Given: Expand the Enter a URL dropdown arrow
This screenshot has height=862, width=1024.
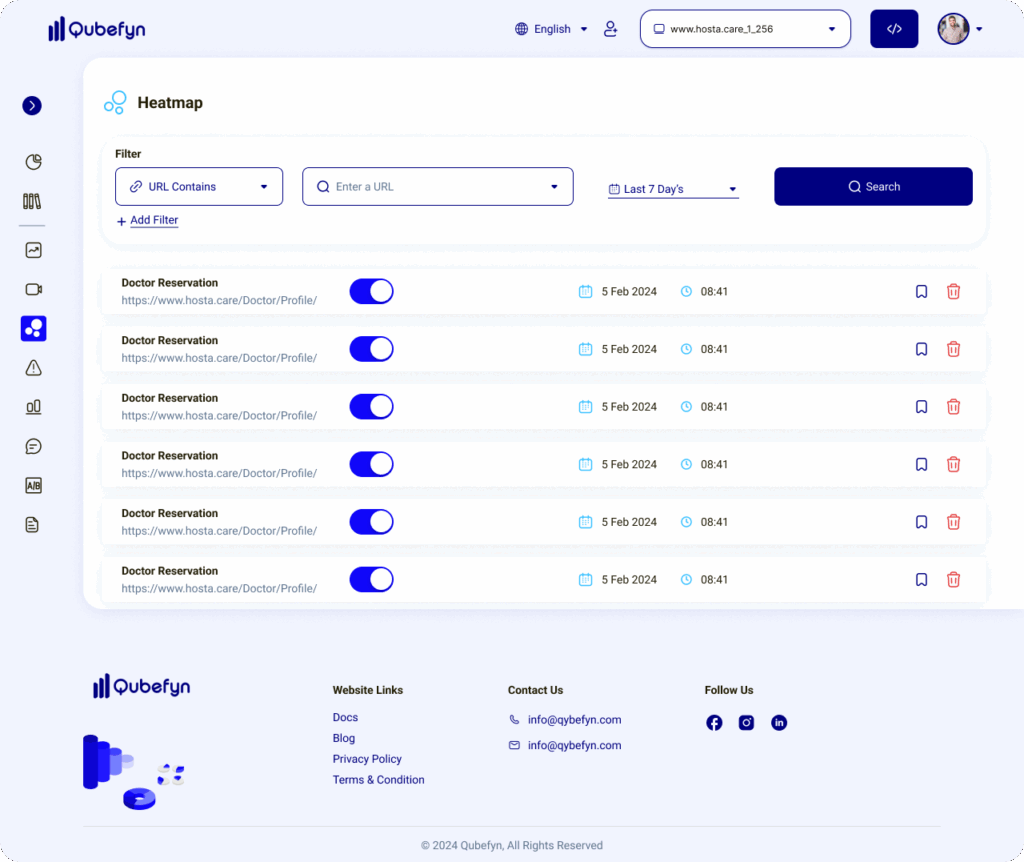Looking at the screenshot, I should (554, 187).
